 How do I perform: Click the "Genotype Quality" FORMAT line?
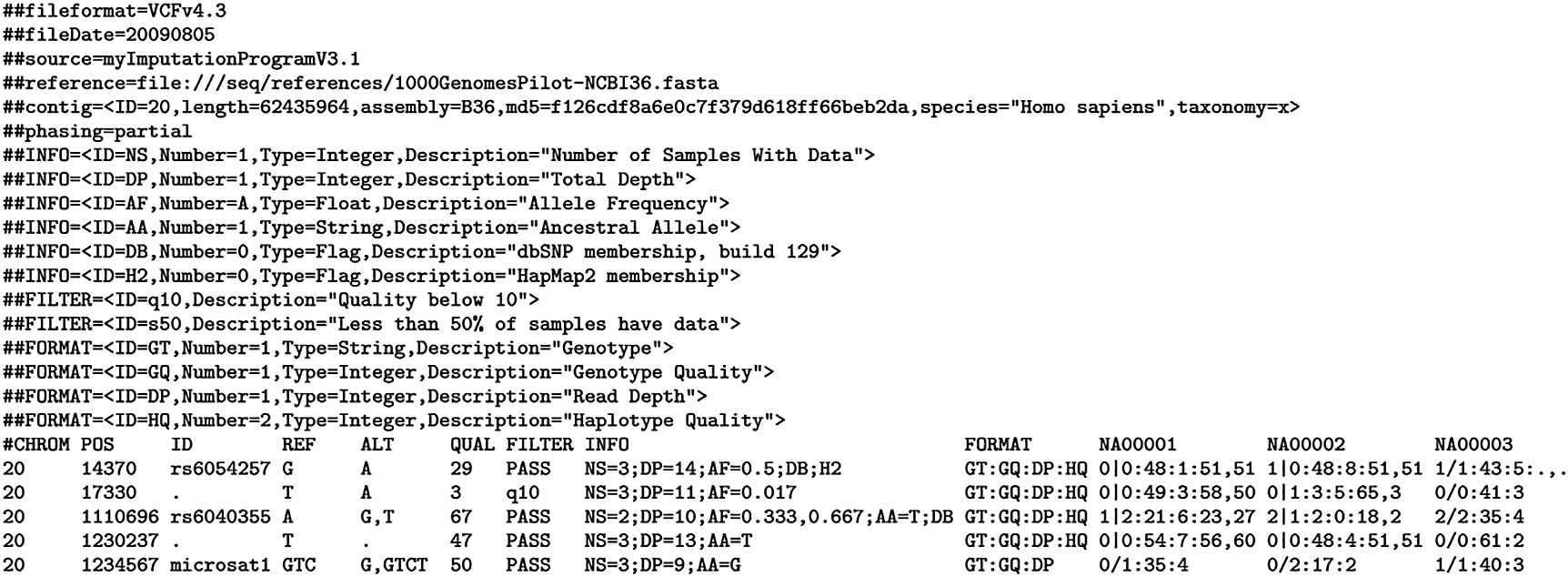click(x=388, y=372)
